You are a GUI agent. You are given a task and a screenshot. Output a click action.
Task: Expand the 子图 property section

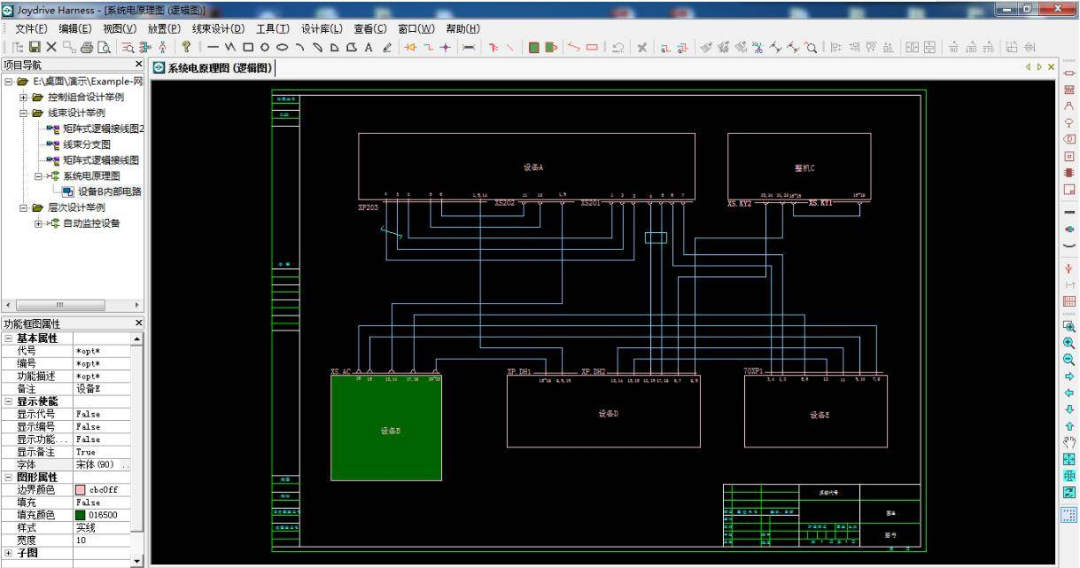[9, 552]
